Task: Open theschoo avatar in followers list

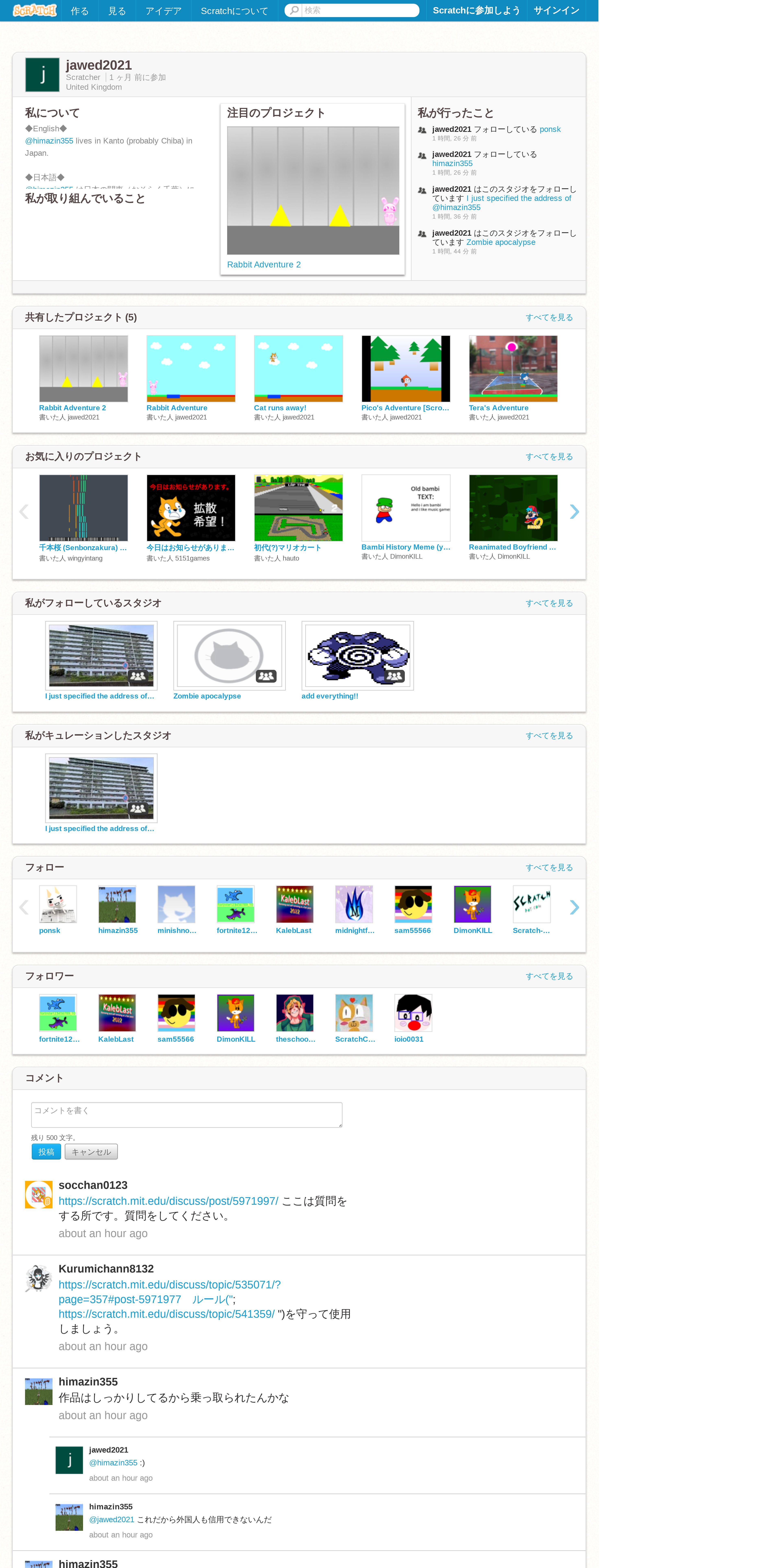Action: tap(295, 1013)
